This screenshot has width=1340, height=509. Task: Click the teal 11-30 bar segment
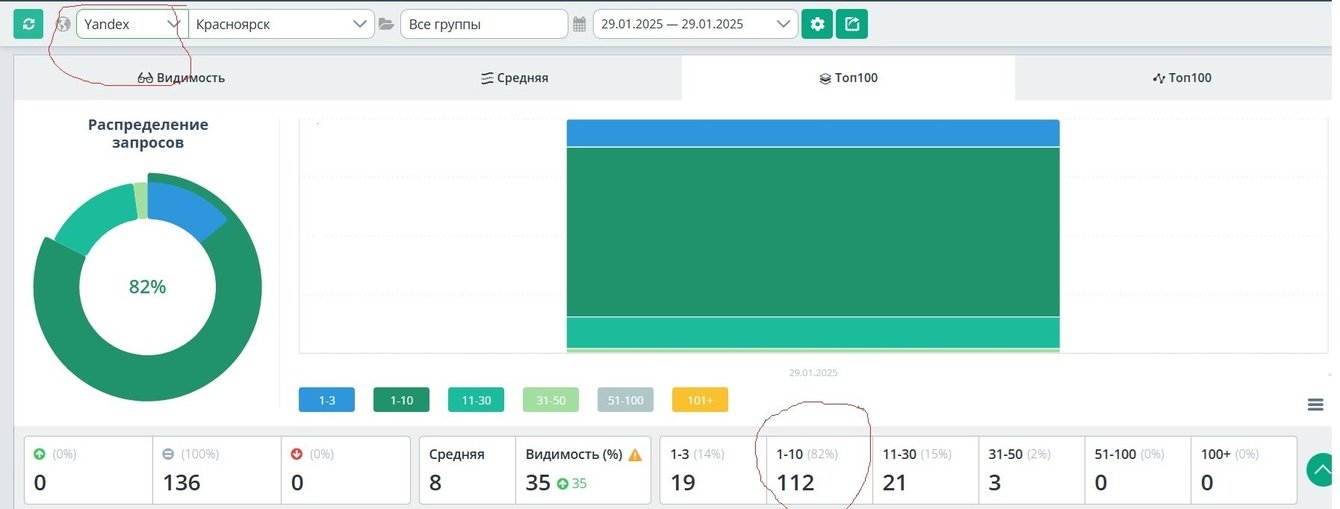click(813, 332)
